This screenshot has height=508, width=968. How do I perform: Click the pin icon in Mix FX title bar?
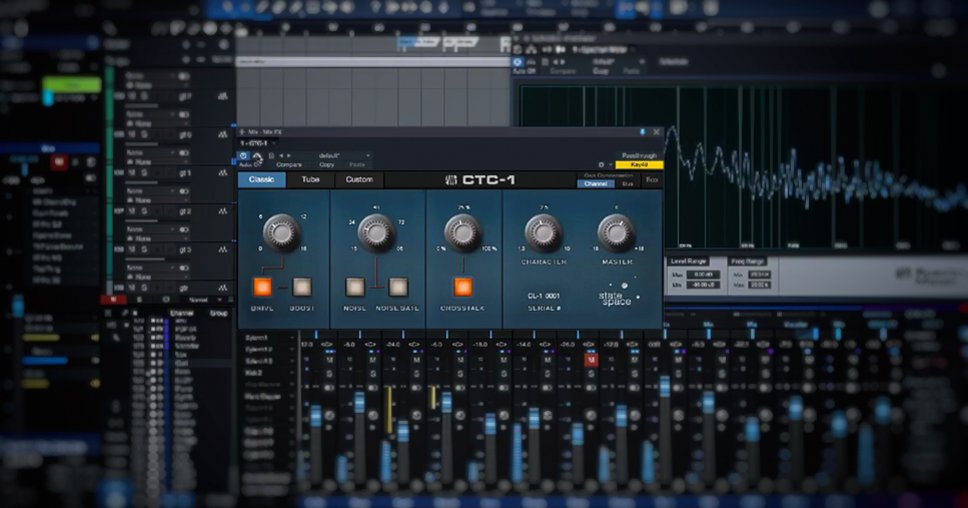pyautogui.click(x=642, y=131)
